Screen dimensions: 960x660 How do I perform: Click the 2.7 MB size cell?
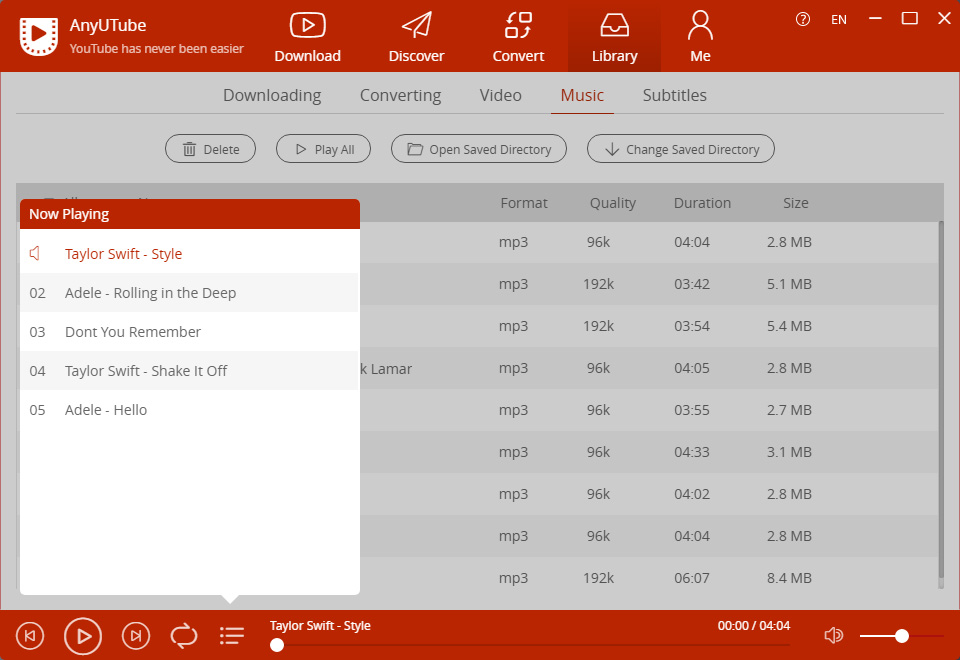coord(789,410)
